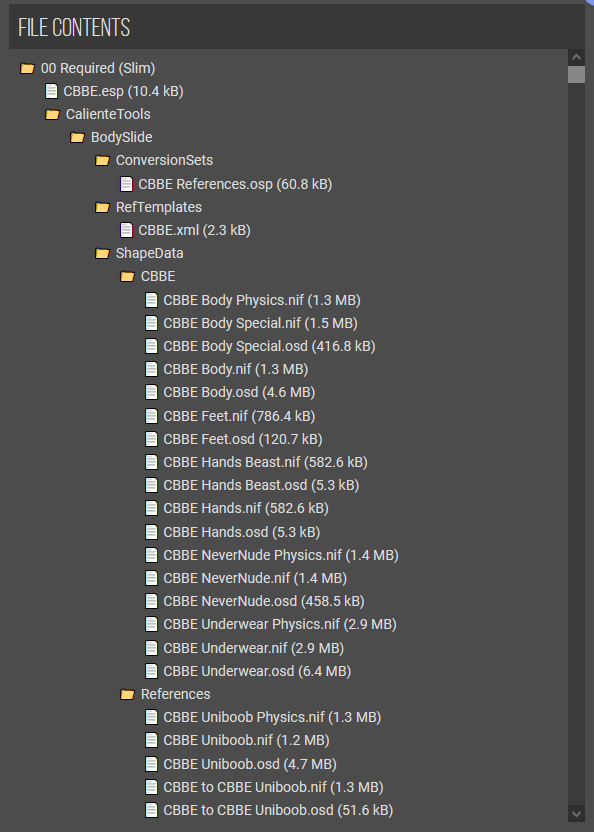The image size is (594, 832).
Task: Select CBBE Hands.osd (5.3 kB) text
Action: pos(242,532)
